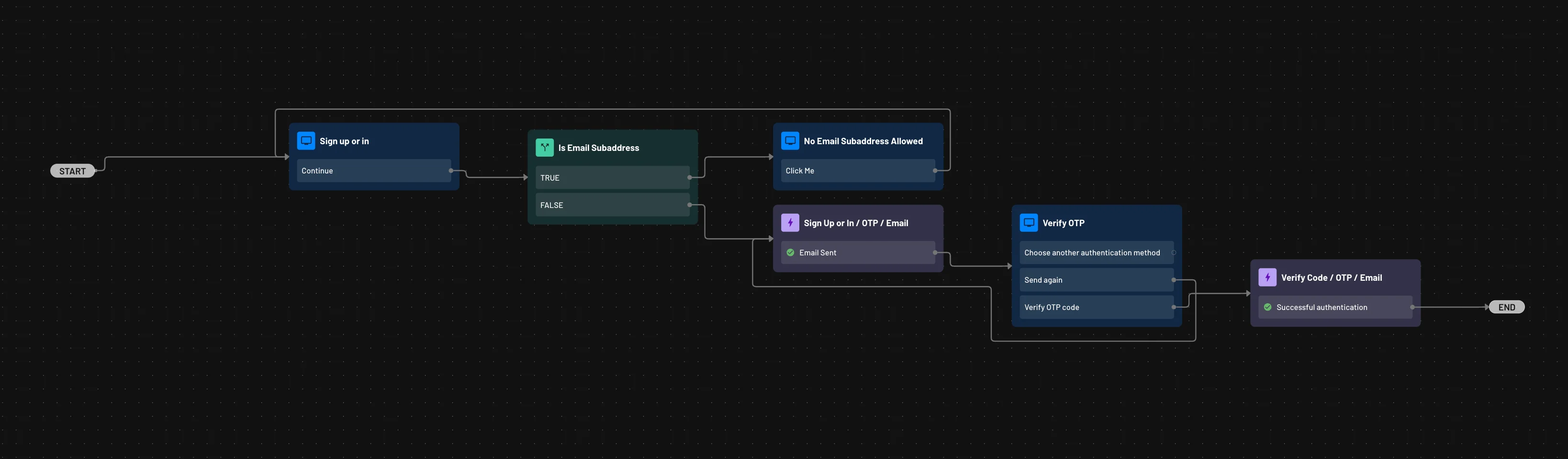The height and width of the screenshot is (459, 1568).
Task: Click the output port after Successful authentication
Action: click(1413, 307)
